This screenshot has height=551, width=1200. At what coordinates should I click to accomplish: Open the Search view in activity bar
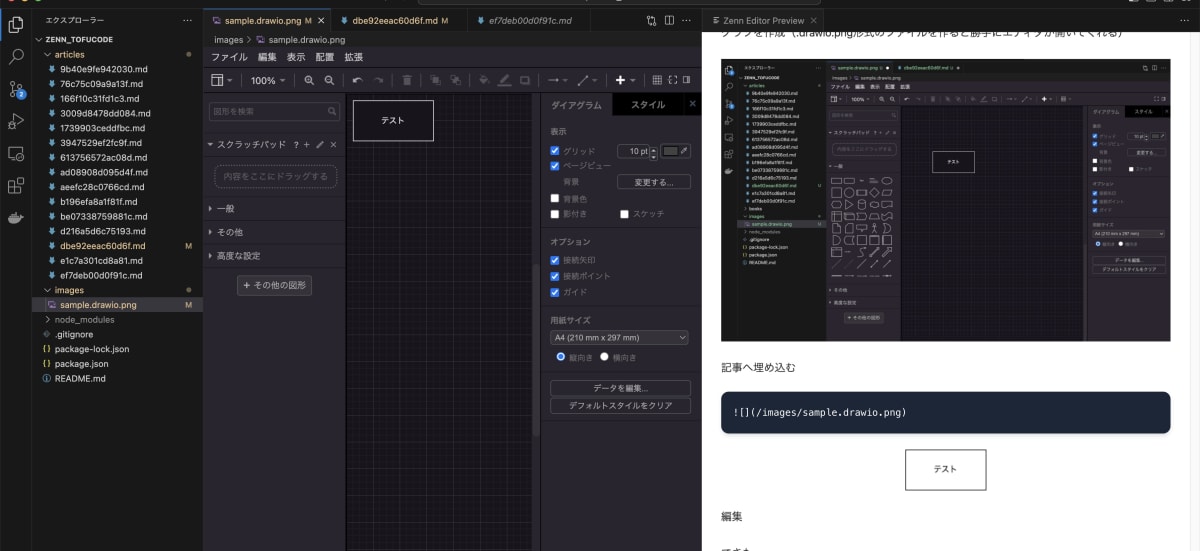point(15,56)
